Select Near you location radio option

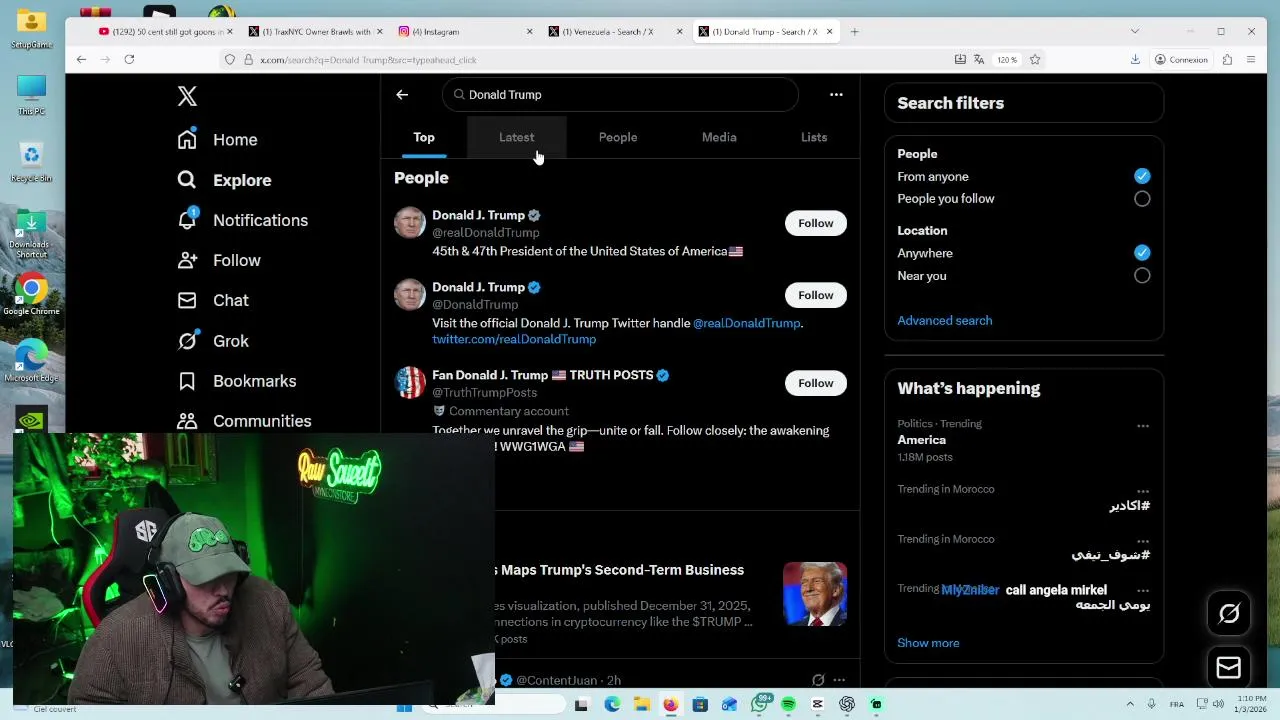[x=1142, y=276]
